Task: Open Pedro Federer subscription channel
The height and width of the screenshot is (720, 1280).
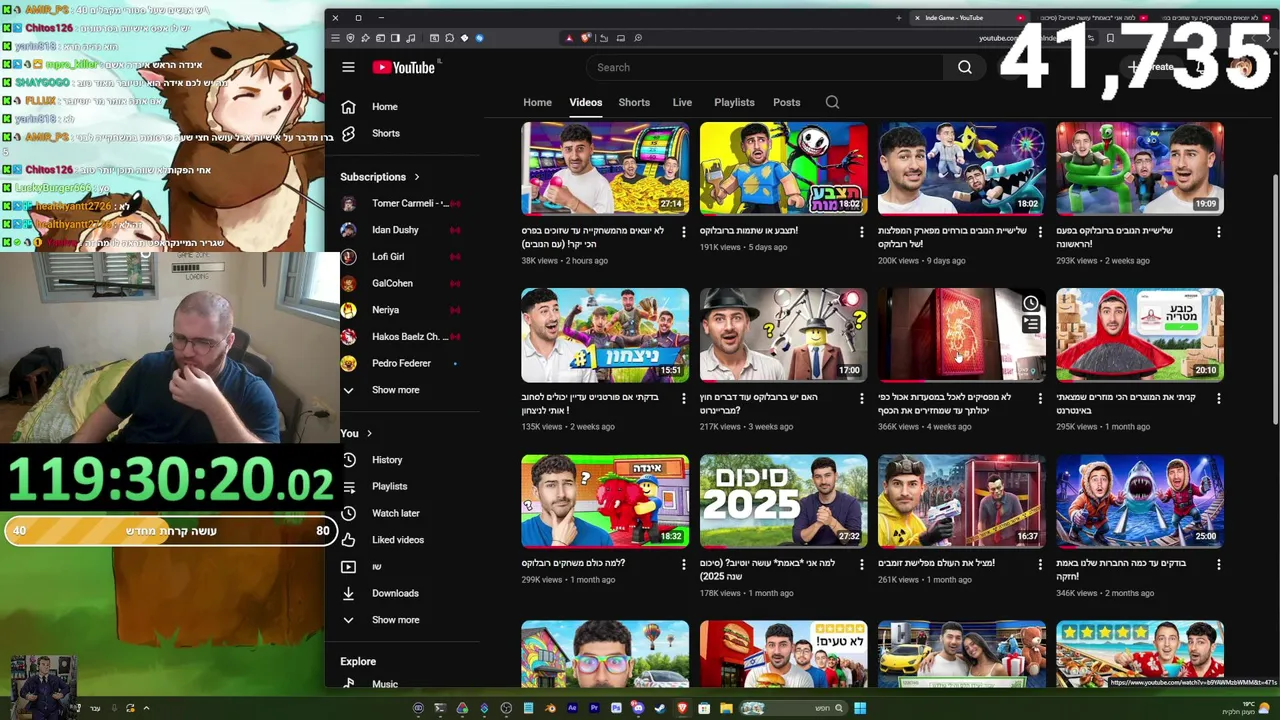Action: click(x=404, y=363)
